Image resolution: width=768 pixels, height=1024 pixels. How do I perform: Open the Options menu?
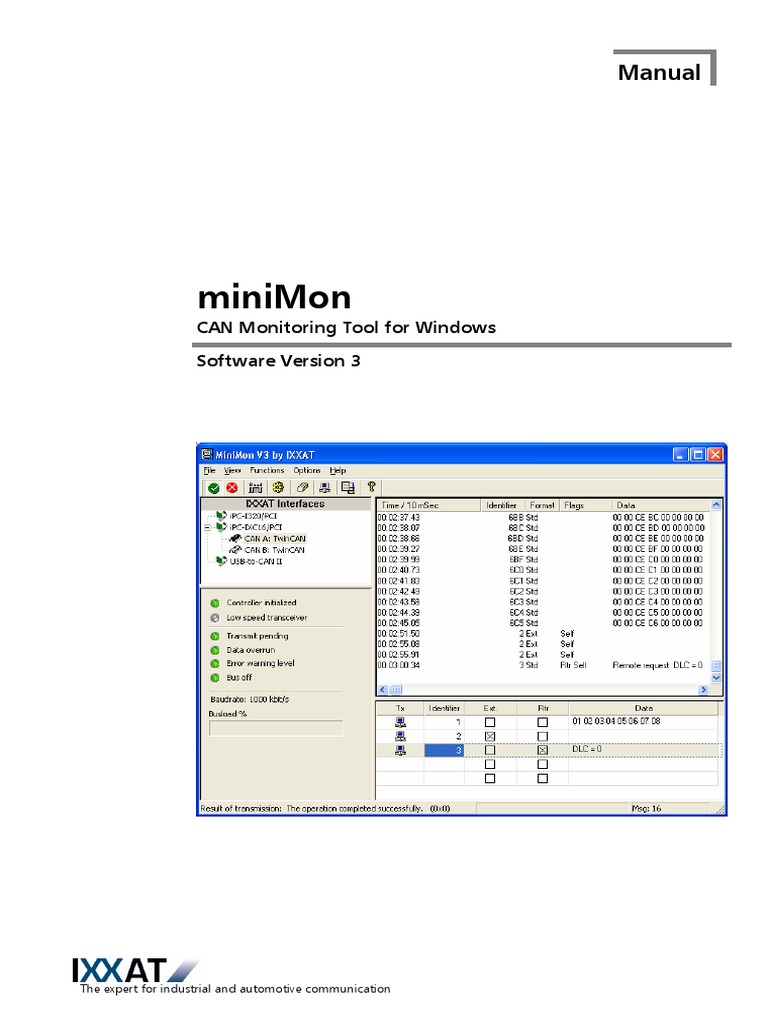coord(307,470)
